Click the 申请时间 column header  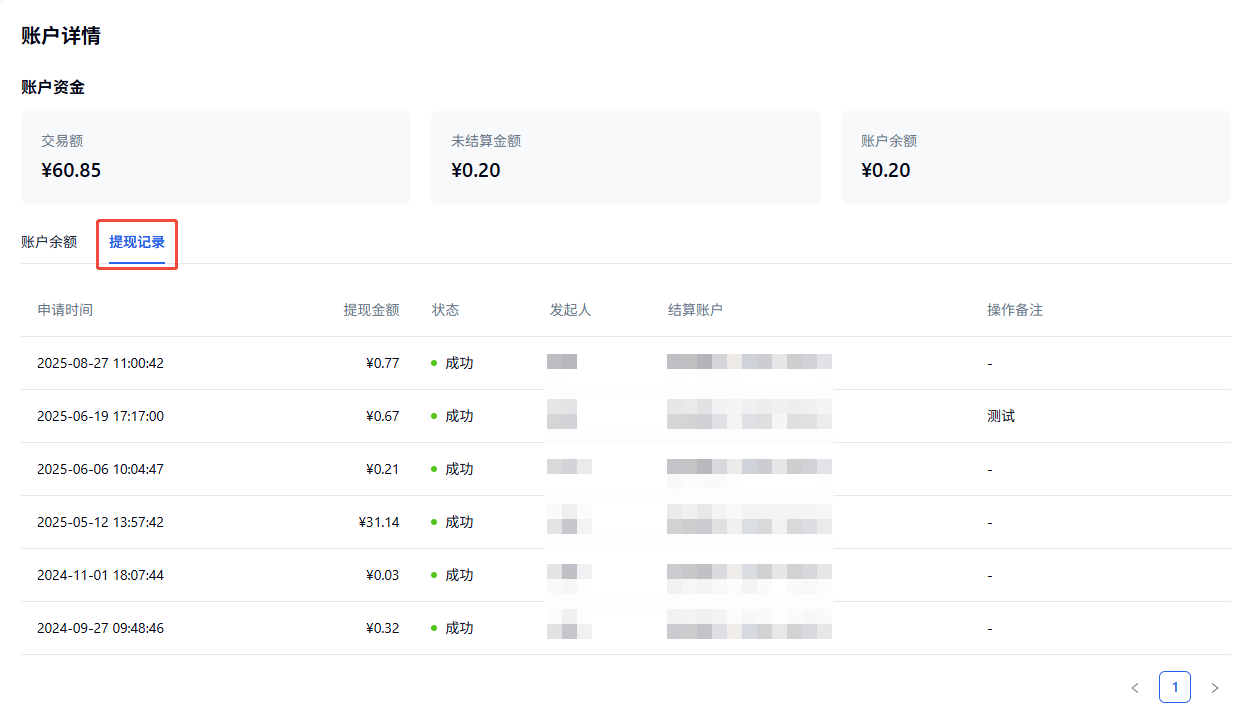pos(65,310)
